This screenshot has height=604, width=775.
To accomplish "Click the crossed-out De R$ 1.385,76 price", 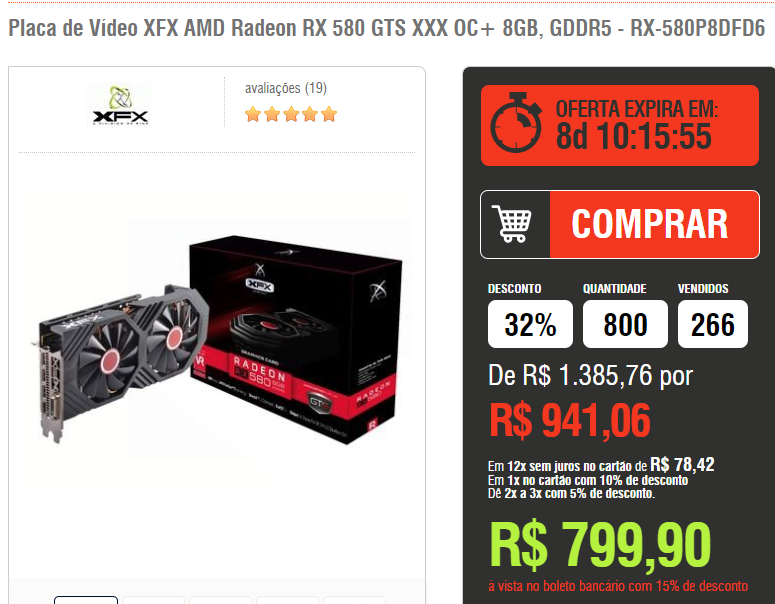I will pos(590,375).
